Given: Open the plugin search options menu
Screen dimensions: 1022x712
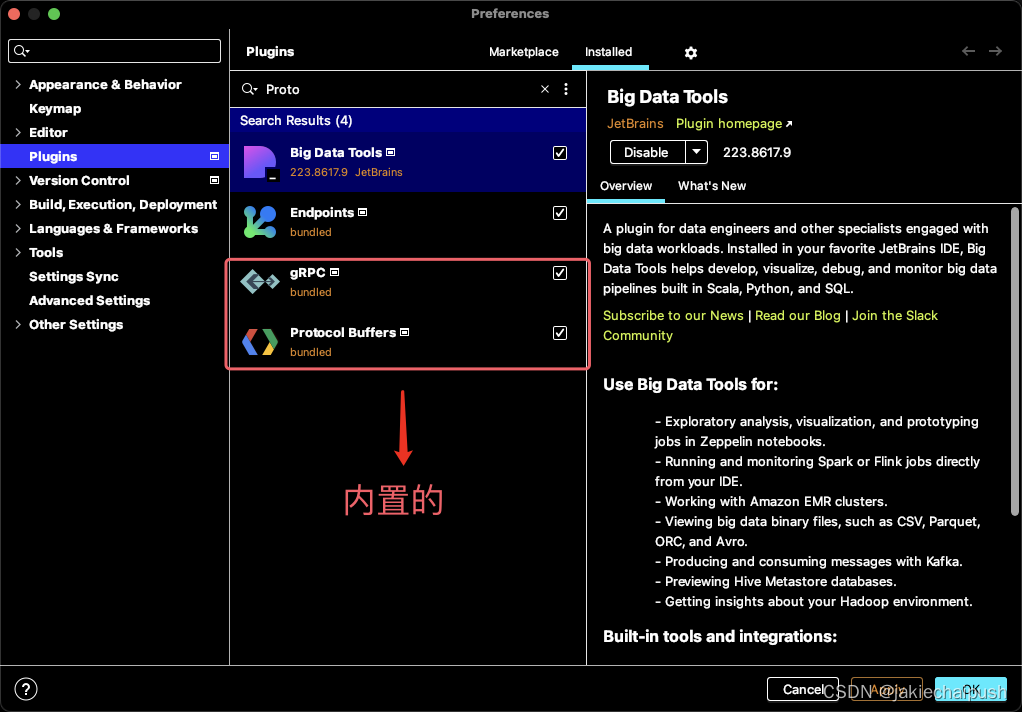Looking at the screenshot, I should pos(566,89).
